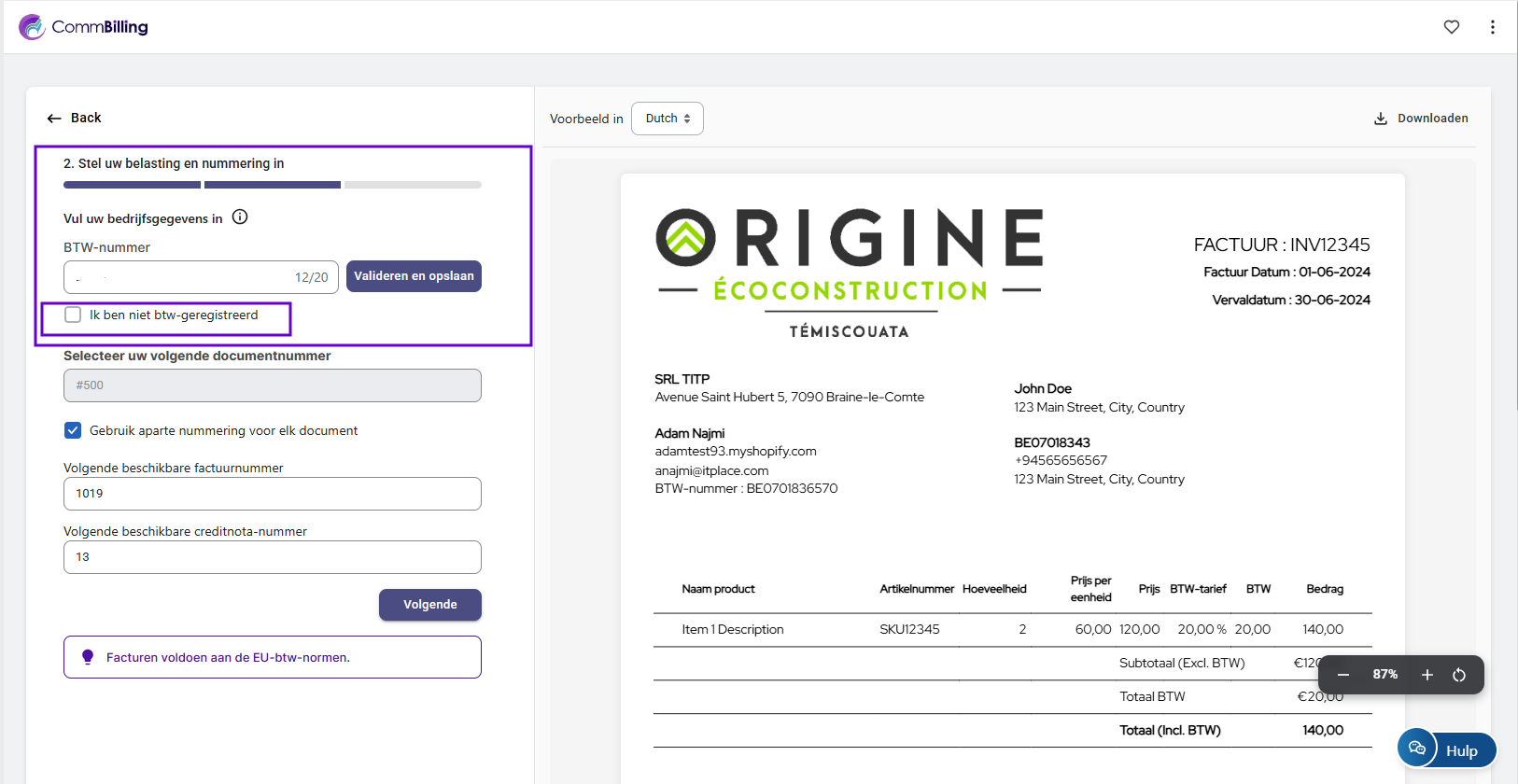This screenshot has width=1518, height=784.
Task: Click the info icon beside bedrijfsgegevens
Action: pos(240,217)
